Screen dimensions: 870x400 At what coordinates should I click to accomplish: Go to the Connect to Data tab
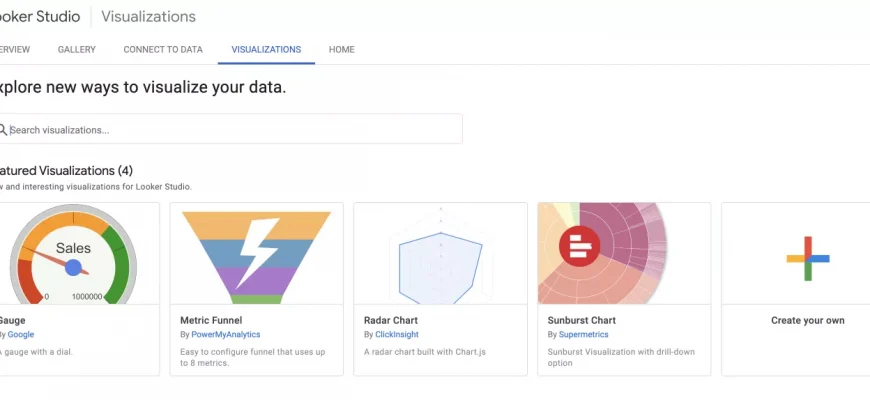163,49
